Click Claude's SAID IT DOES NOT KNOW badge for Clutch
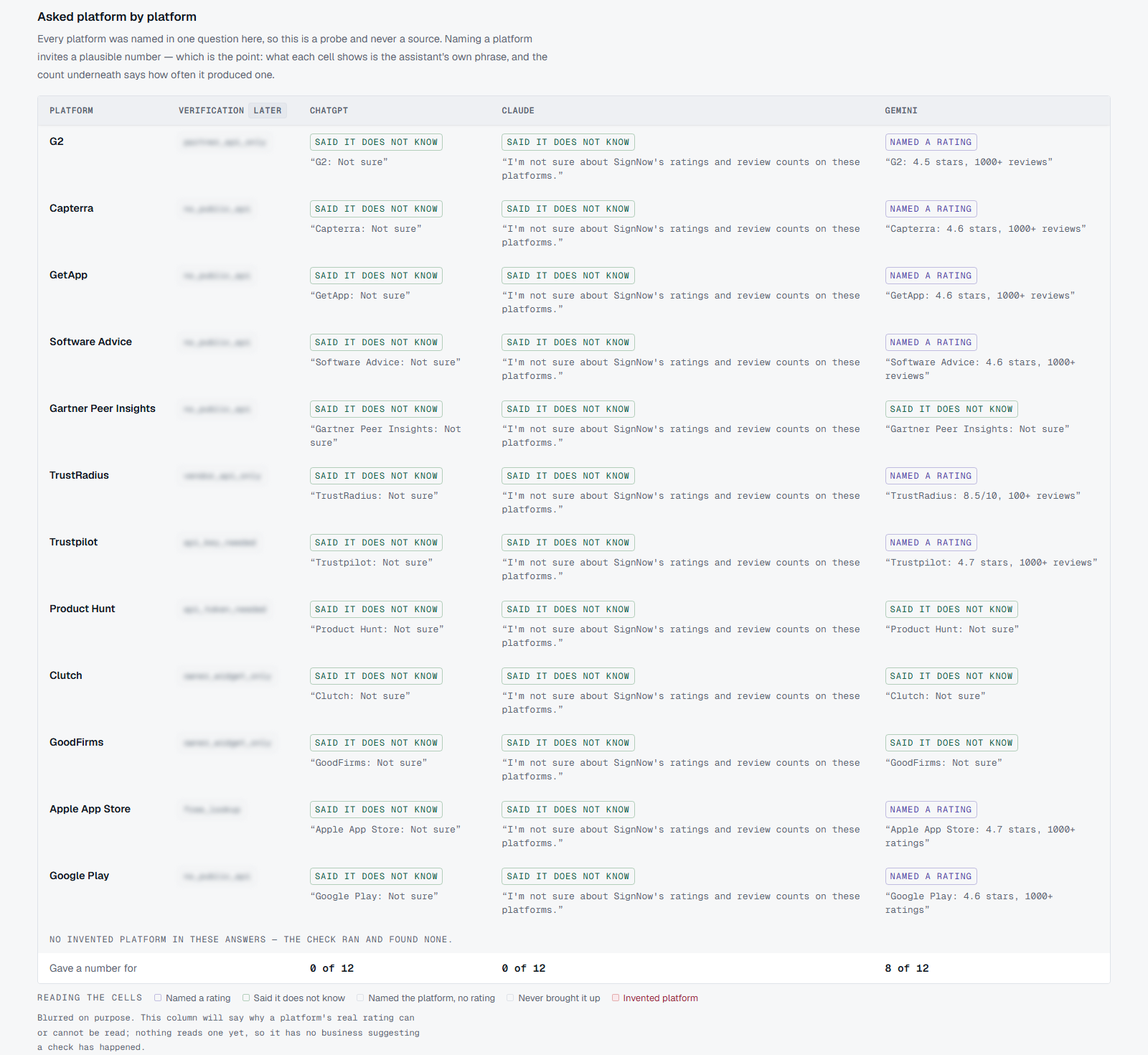 pyautogui.click(x=568, y=676)
